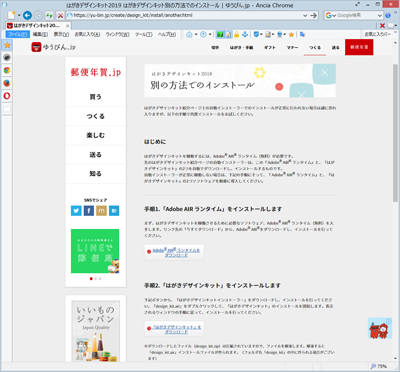Open the search box dropdown arrow
Image resolution: width=400 pixels, height=372 pixels.
pyautogui.click(x=380, y=15)
